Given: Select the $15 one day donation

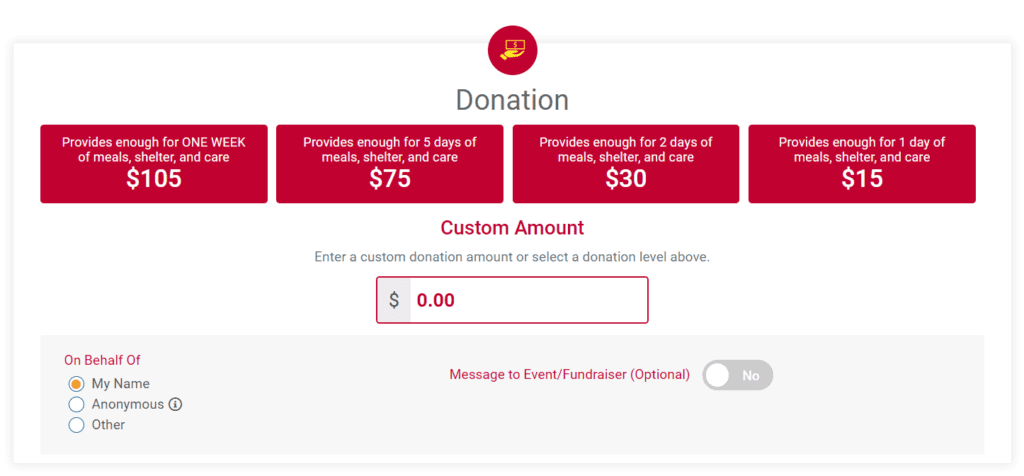Looking at the screenshot, I should point(862,164).
